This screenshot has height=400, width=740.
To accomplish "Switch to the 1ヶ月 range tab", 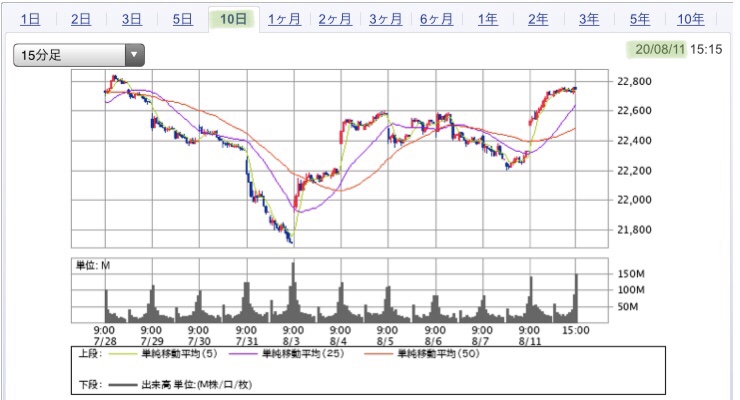I will point(285,19).
